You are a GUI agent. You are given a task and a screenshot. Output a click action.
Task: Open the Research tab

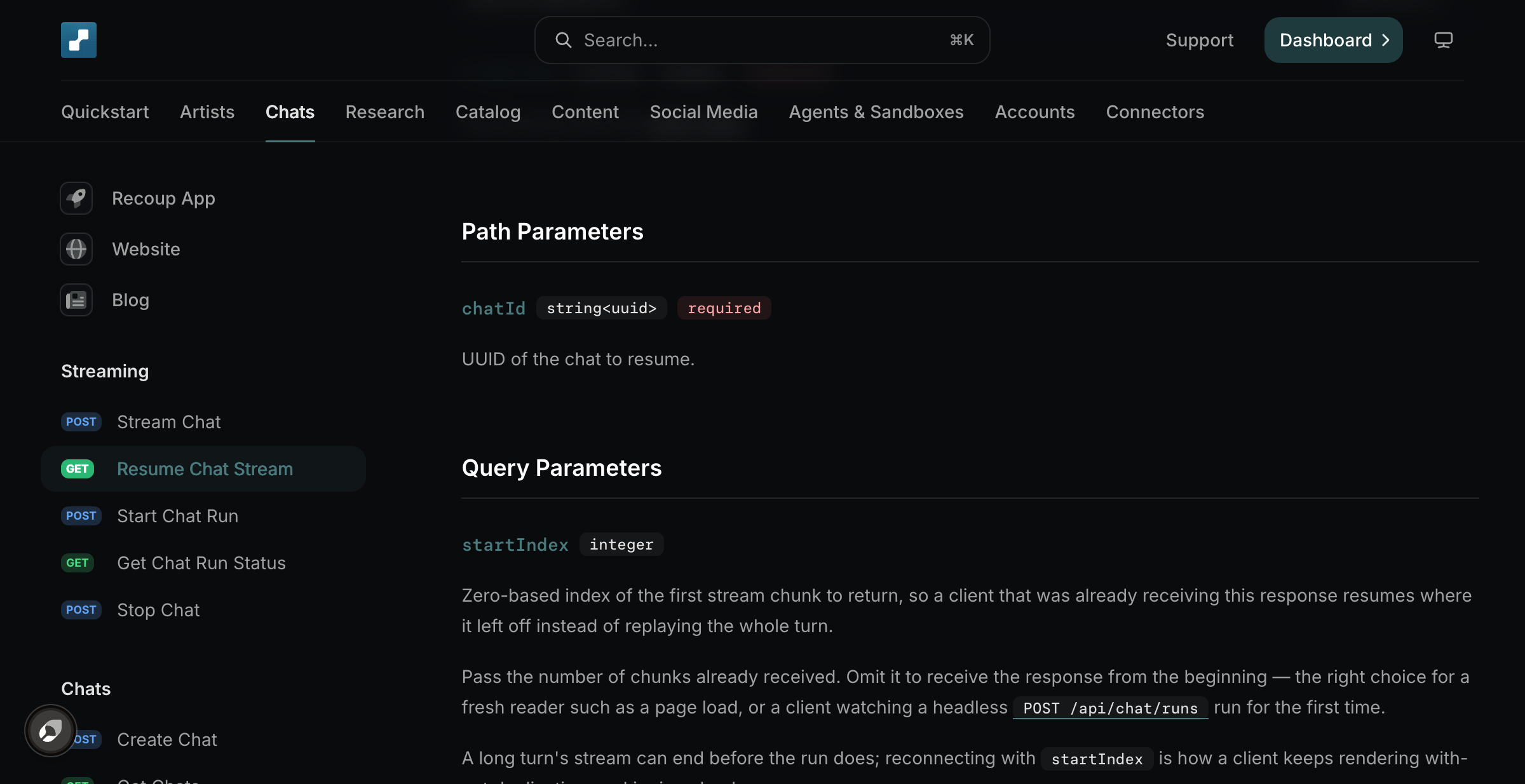384,112
